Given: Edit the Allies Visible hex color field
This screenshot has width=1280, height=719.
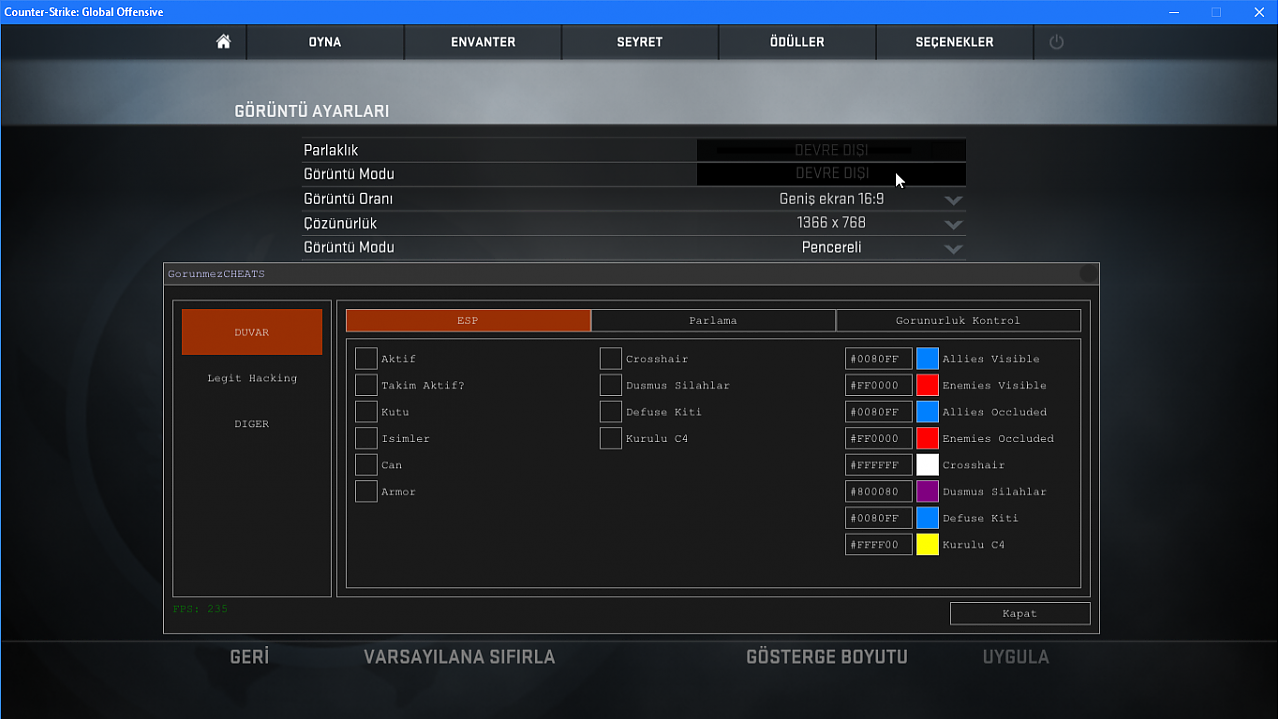Looking at the screenshot, I should coord(879,359).
